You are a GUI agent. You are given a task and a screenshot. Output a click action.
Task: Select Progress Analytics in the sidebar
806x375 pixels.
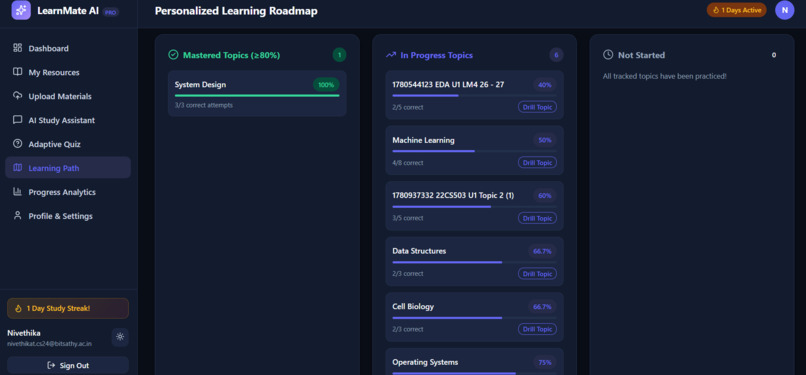pyautogui.click(x=68, y=192)
